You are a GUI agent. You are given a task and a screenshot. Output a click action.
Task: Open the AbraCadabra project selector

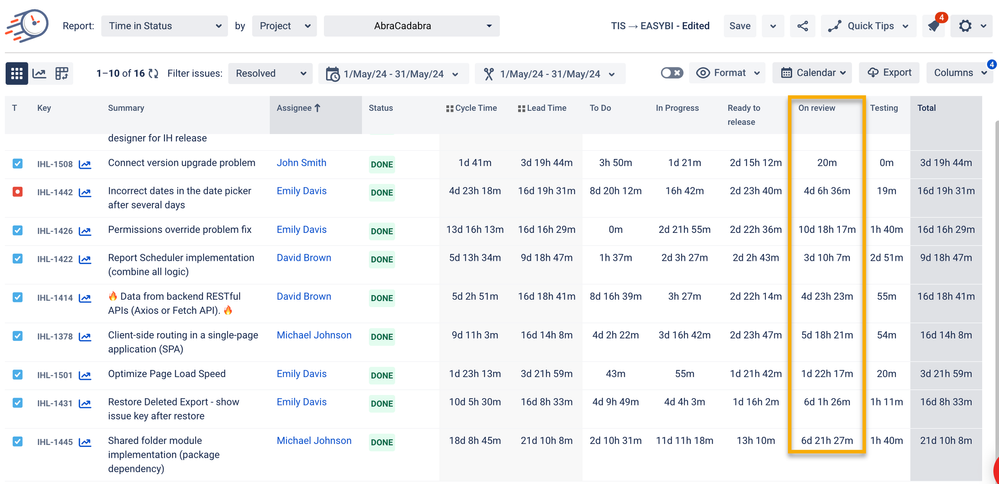[x=412, y=26]
